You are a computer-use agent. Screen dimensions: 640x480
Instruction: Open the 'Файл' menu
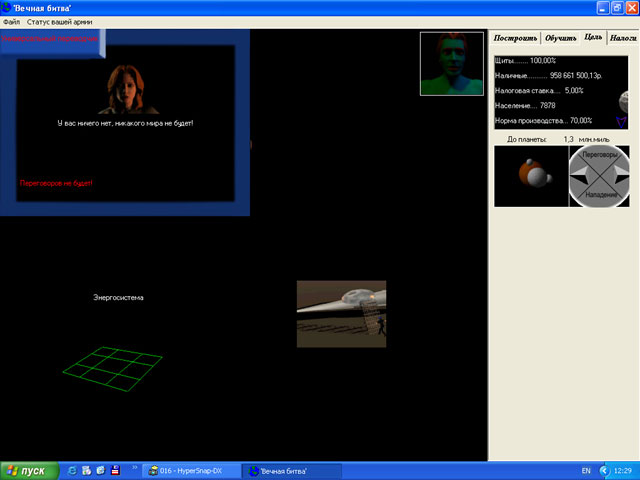(11, 21)
